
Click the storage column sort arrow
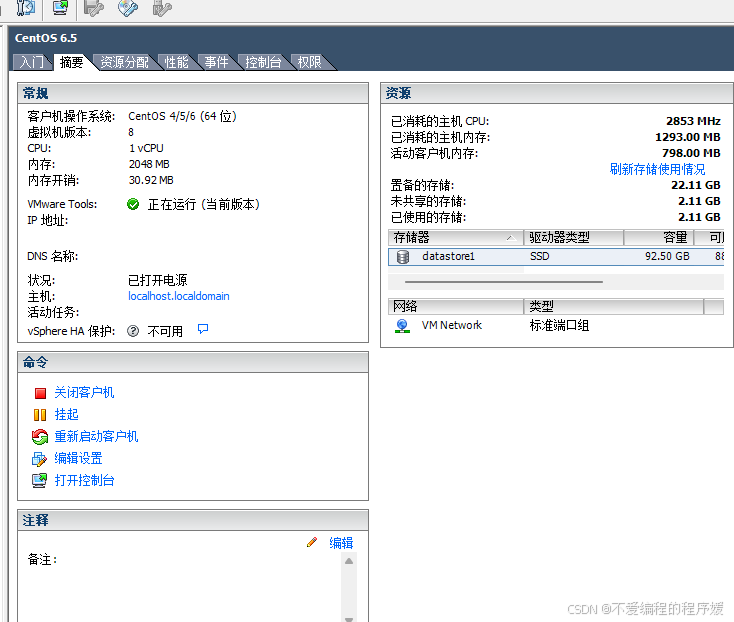[x=511, y=238]
